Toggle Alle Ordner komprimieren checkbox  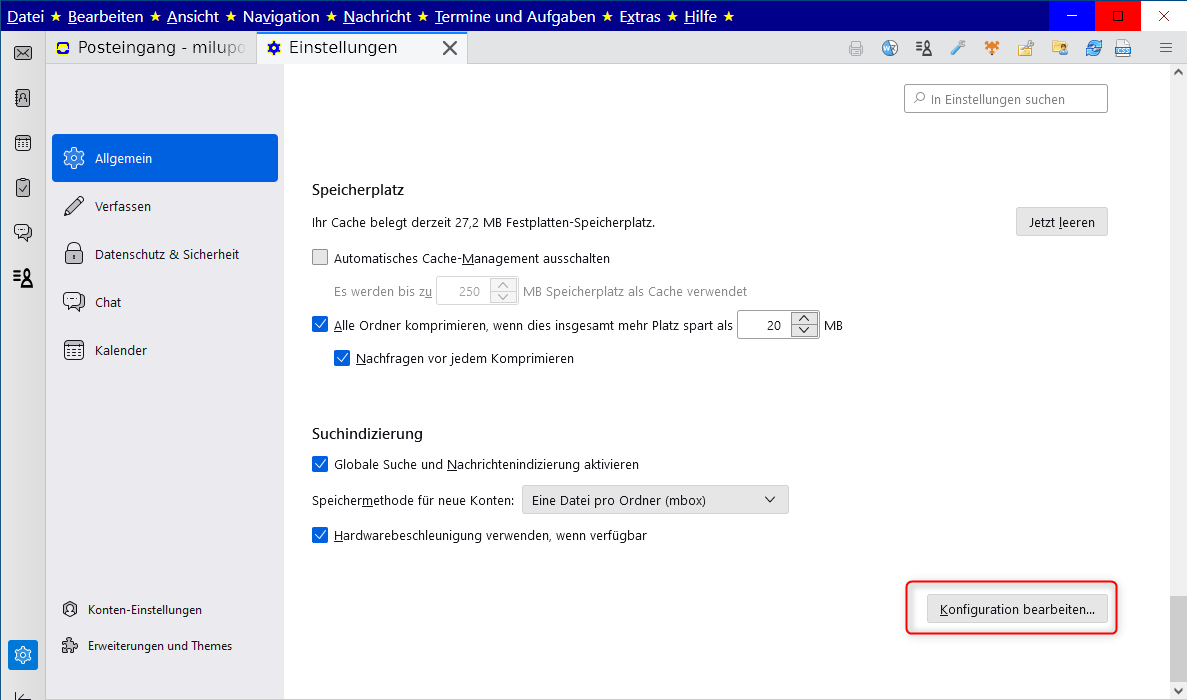click(320, 325)
